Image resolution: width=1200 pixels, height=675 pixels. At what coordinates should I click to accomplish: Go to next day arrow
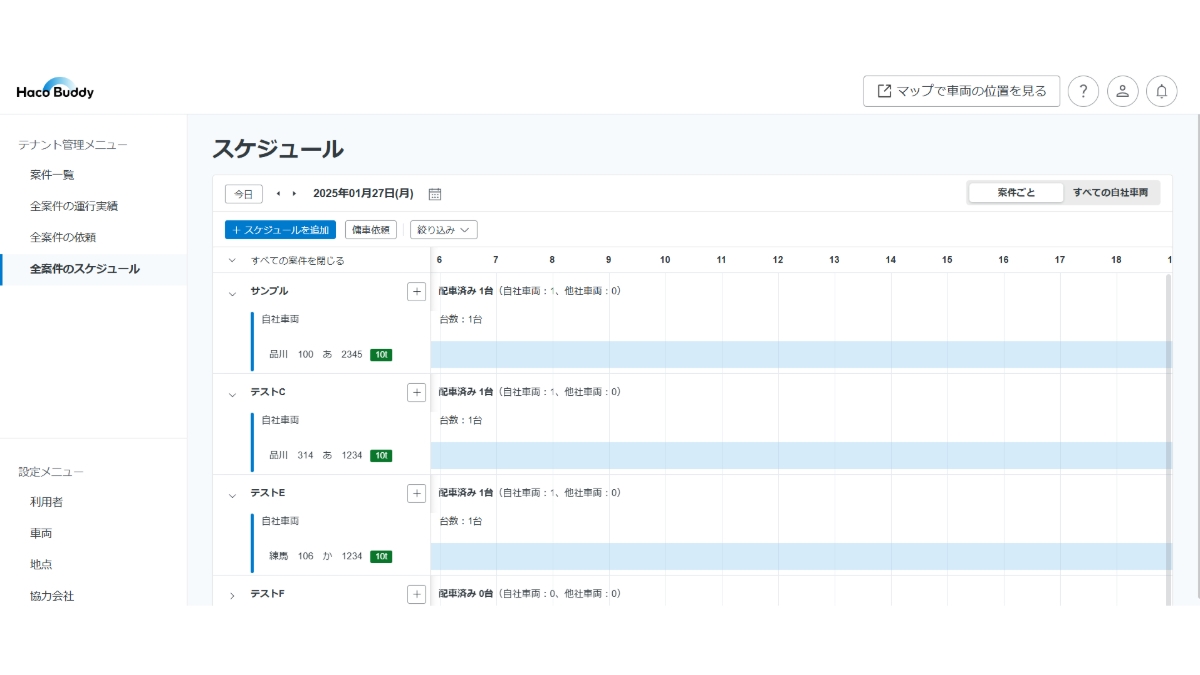point(294,193)
